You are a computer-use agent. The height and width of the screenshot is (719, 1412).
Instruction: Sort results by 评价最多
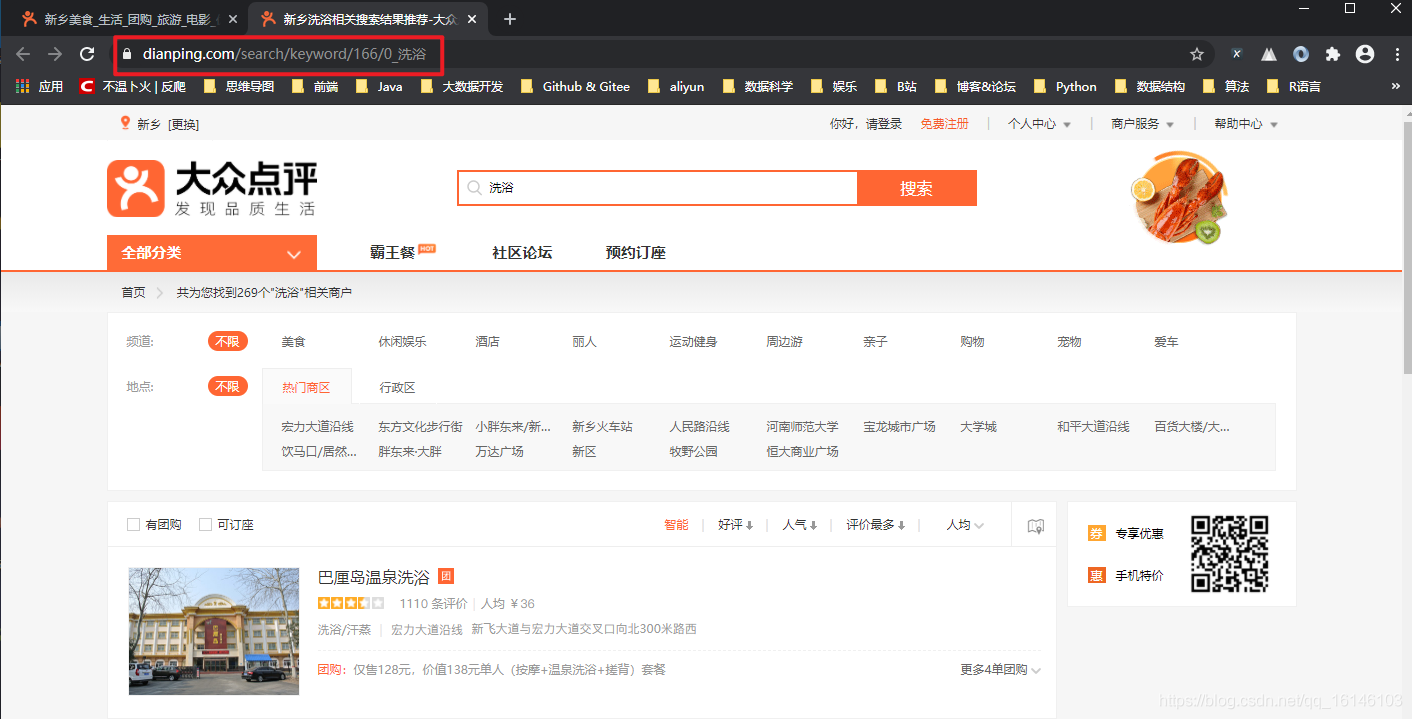876,525
